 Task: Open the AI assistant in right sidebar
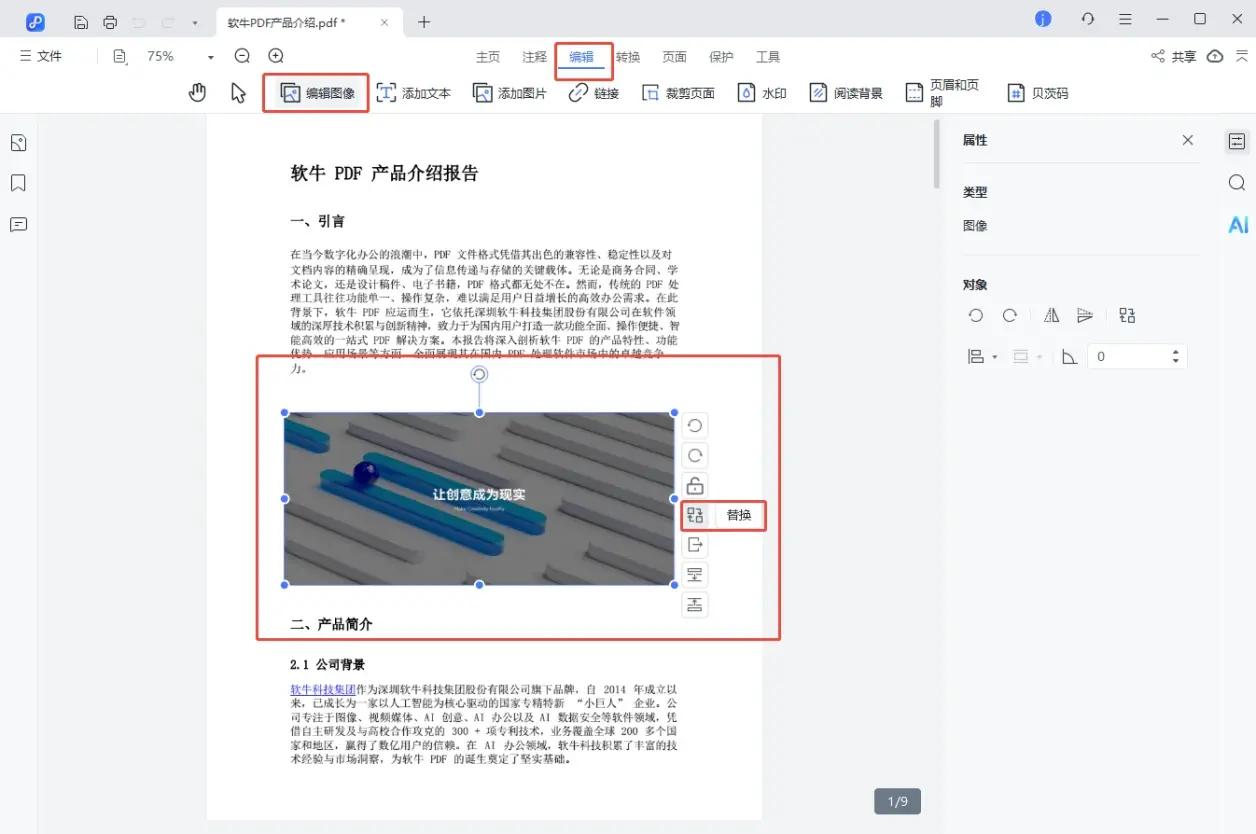click(1238, 225)
